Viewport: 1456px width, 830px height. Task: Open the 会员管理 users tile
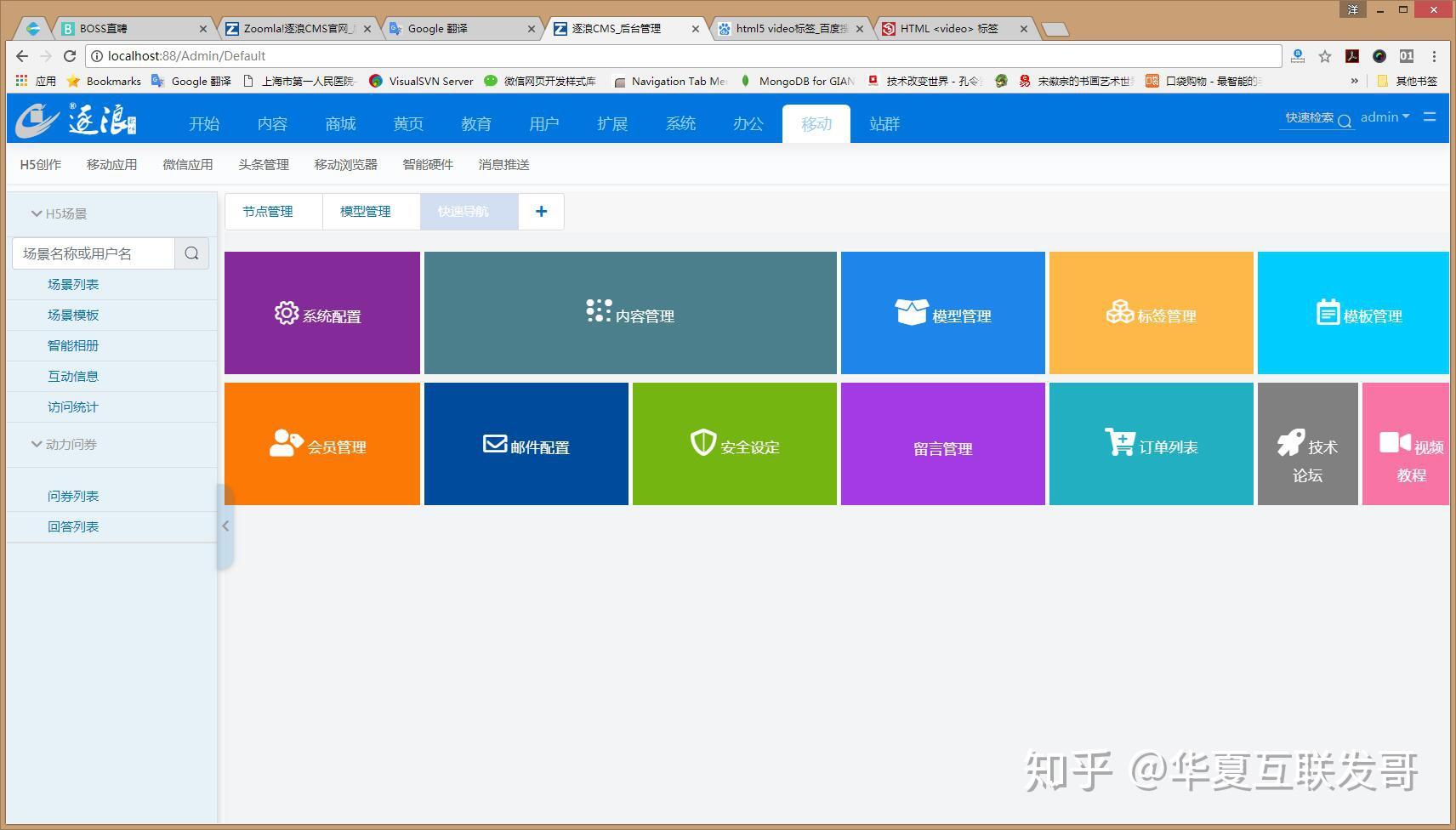(322, 444)
